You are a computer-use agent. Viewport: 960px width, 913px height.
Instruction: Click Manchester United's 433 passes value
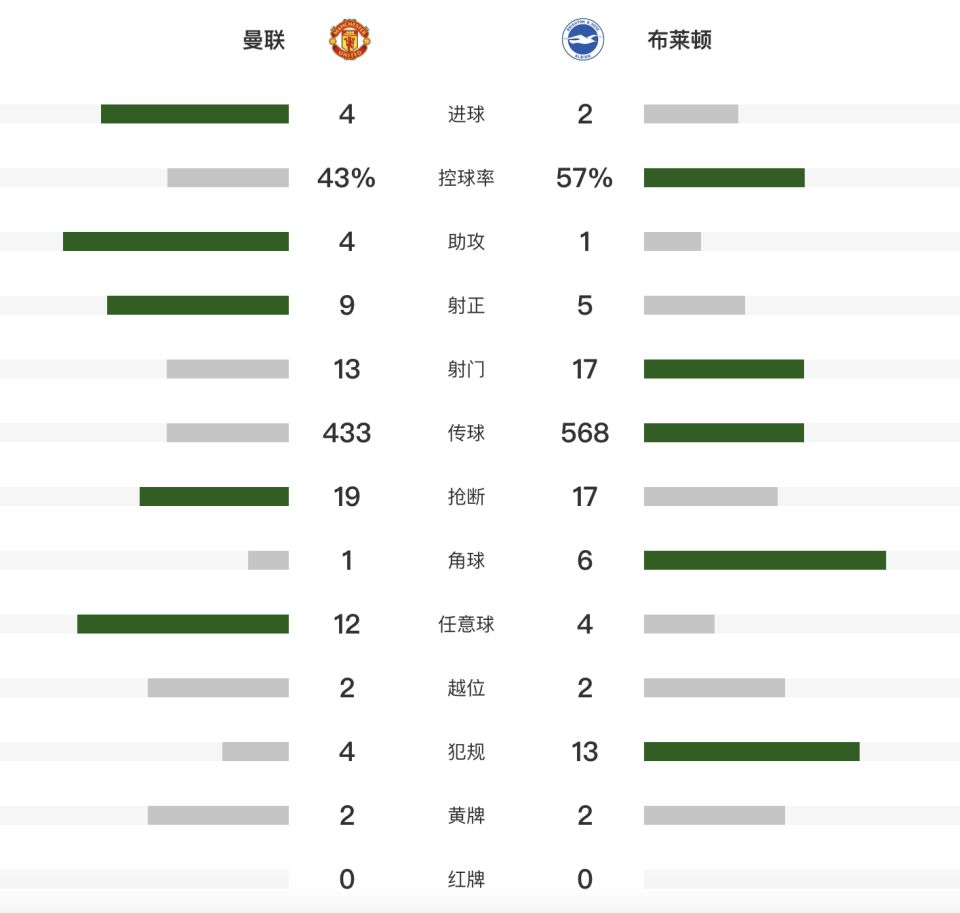[347, 433]
